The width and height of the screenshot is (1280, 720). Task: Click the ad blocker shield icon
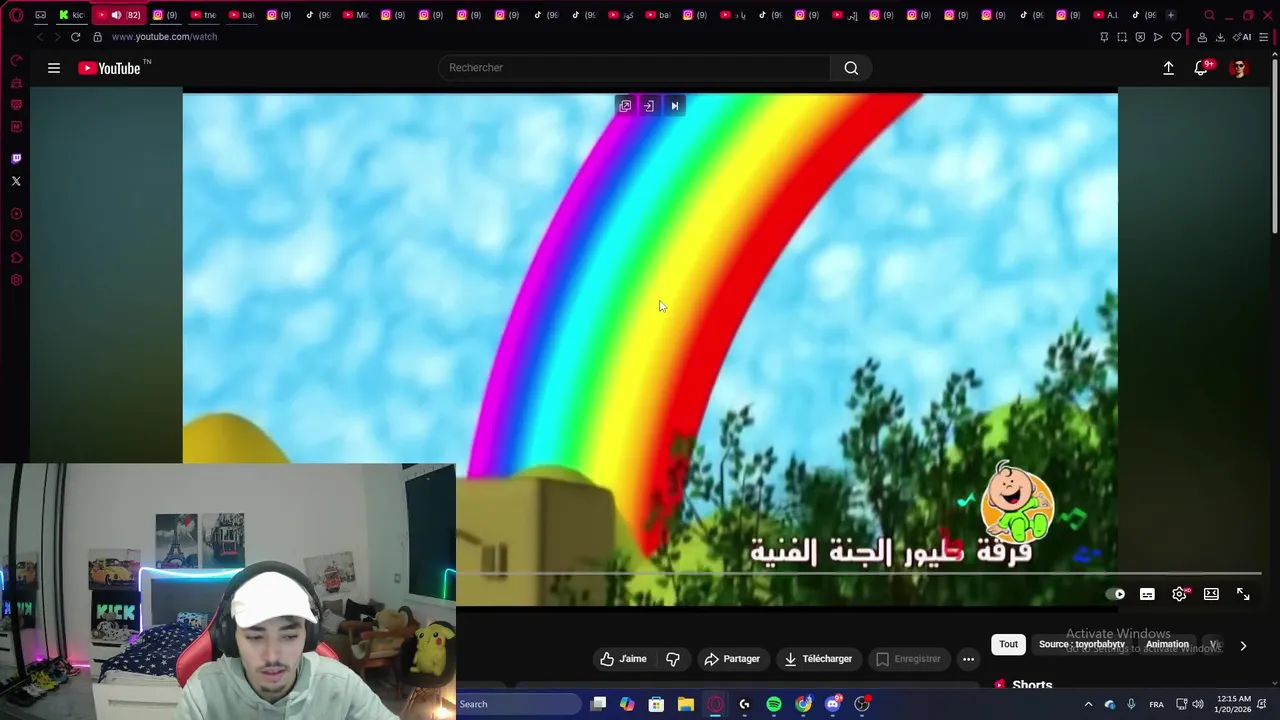1140,37
